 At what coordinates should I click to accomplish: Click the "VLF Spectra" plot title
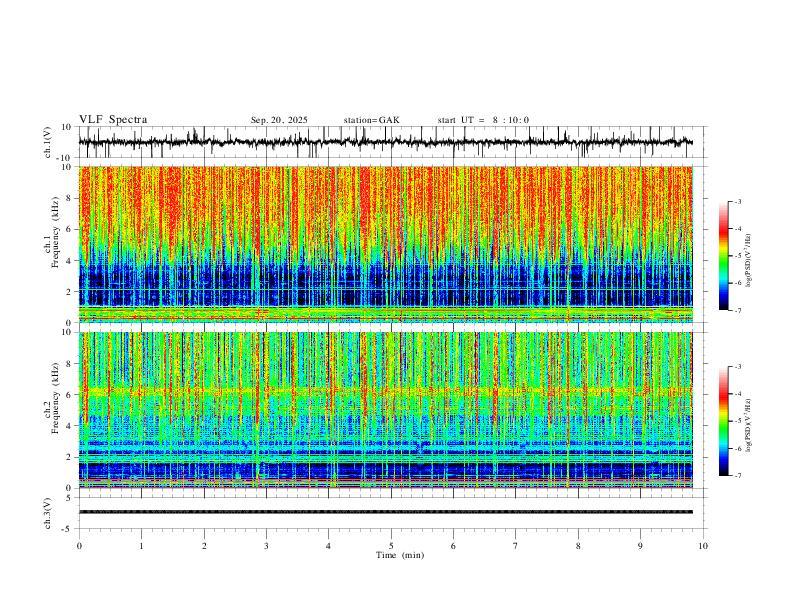(113, 120)
